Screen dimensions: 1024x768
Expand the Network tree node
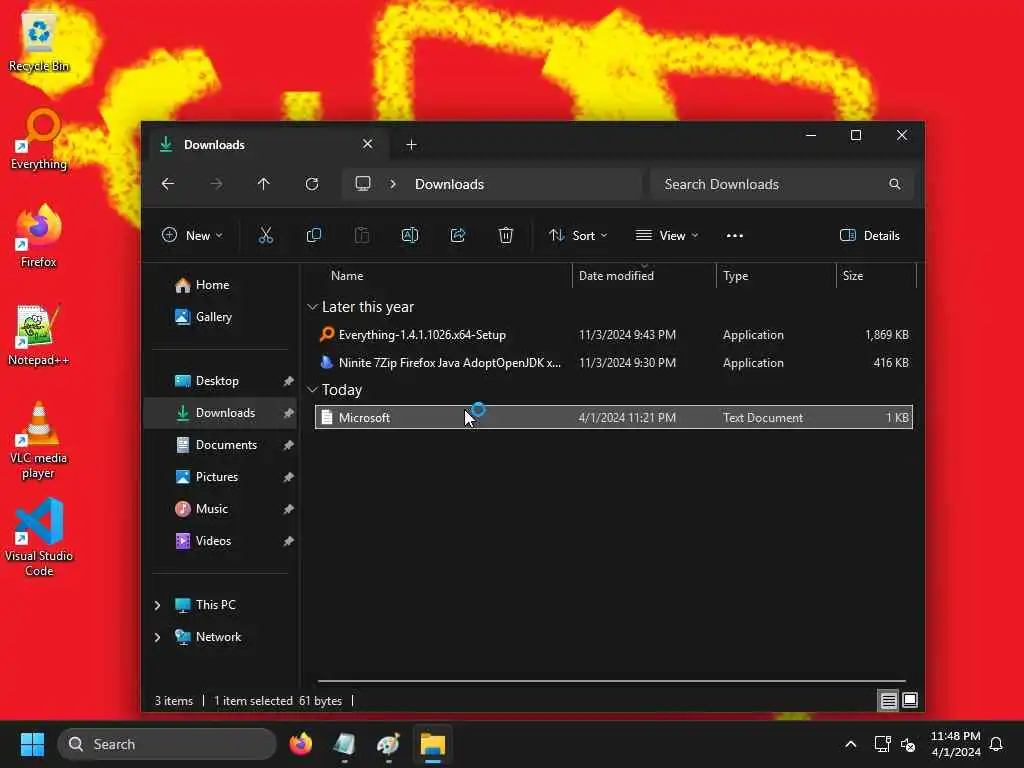(x=157, y=637)
